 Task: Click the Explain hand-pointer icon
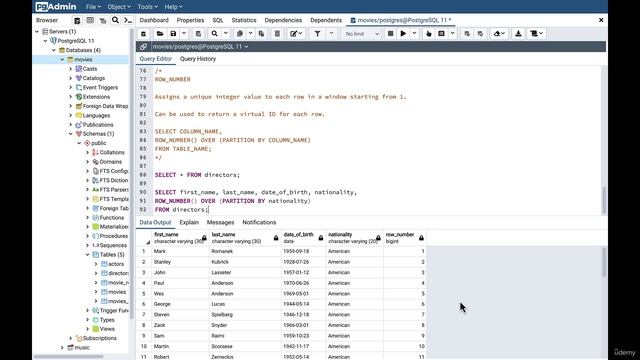click(429, 34)
